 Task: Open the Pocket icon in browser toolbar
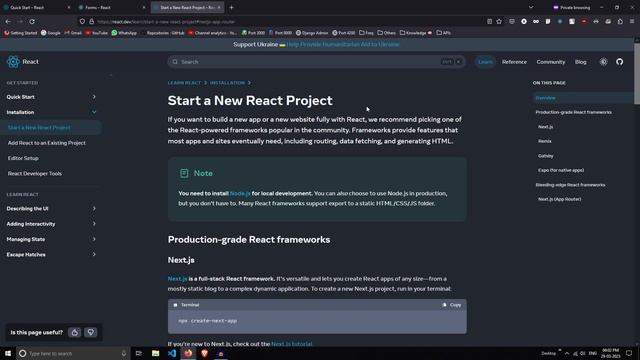tap(511, 22)
